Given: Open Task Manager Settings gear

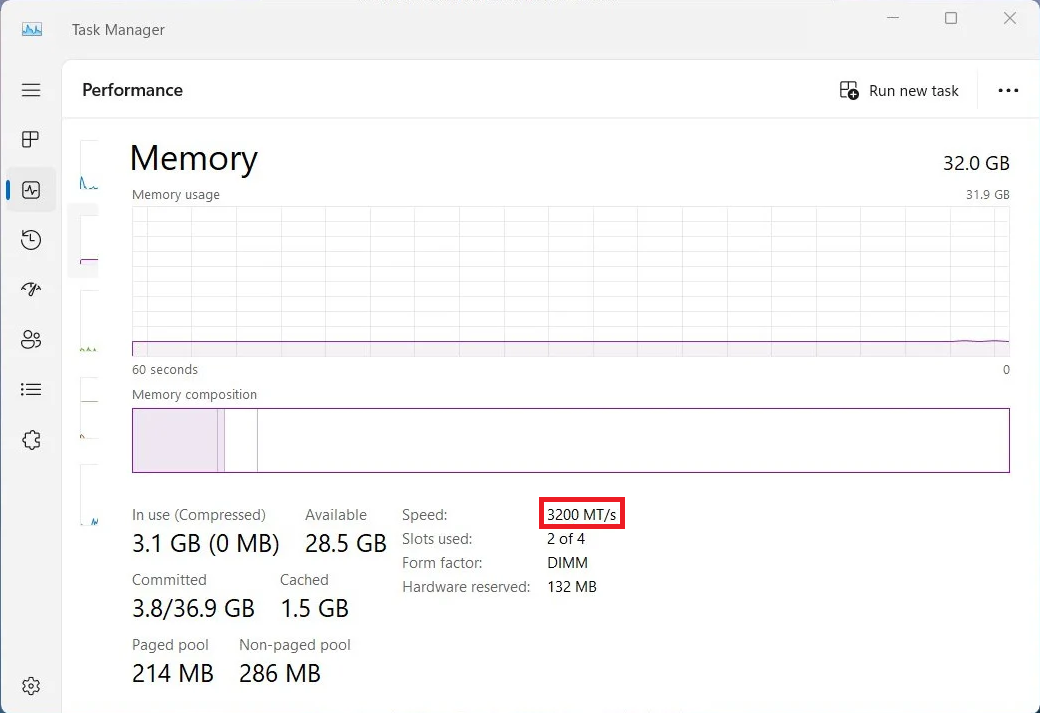Looking at the screenshot, I should coord(31,686).
